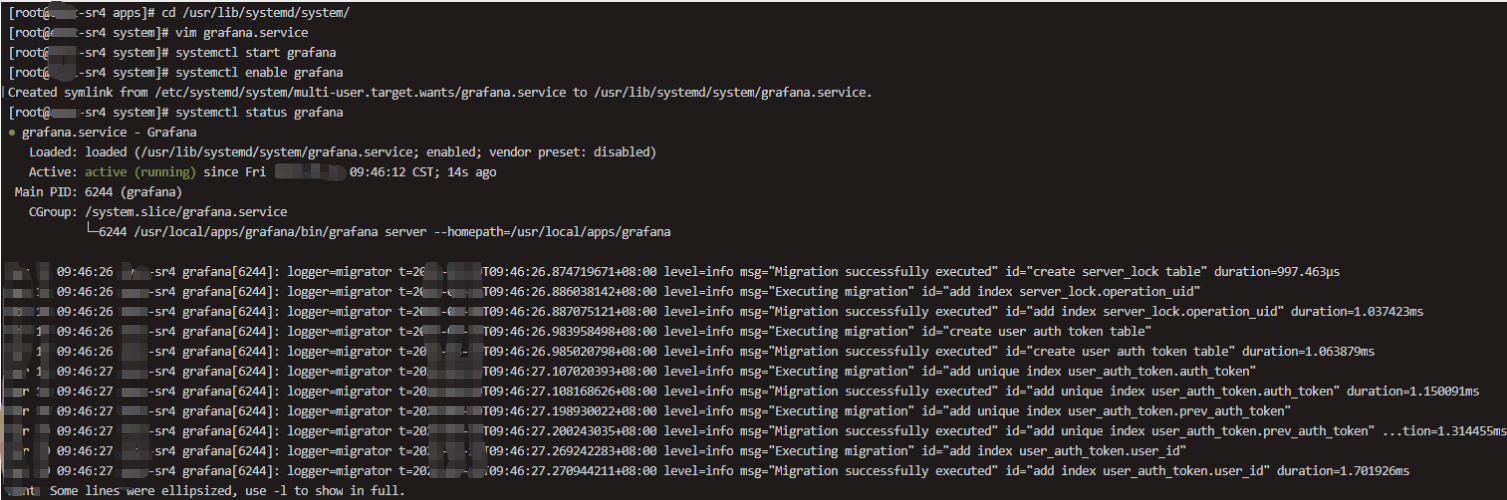Click the truncated "...tion=1.314455ms" value

click(x=1443, y=432)
